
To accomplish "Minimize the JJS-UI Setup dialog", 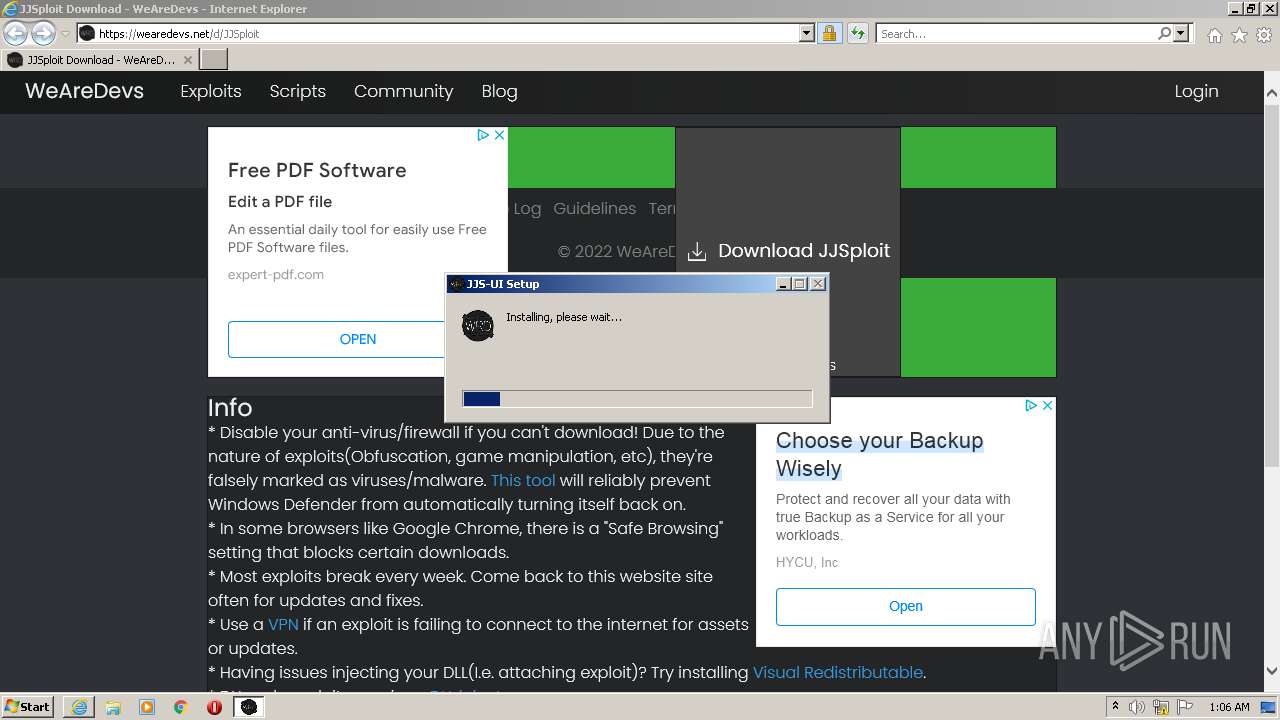I will [x=784, y=284].
